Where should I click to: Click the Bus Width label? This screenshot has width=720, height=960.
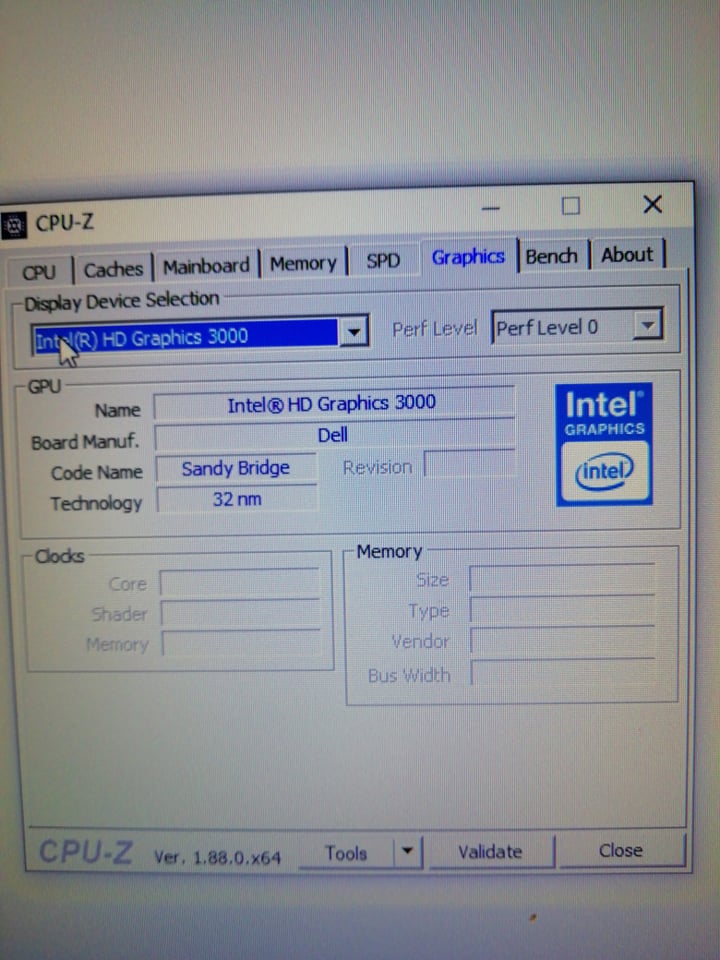[x=409, y=675]
